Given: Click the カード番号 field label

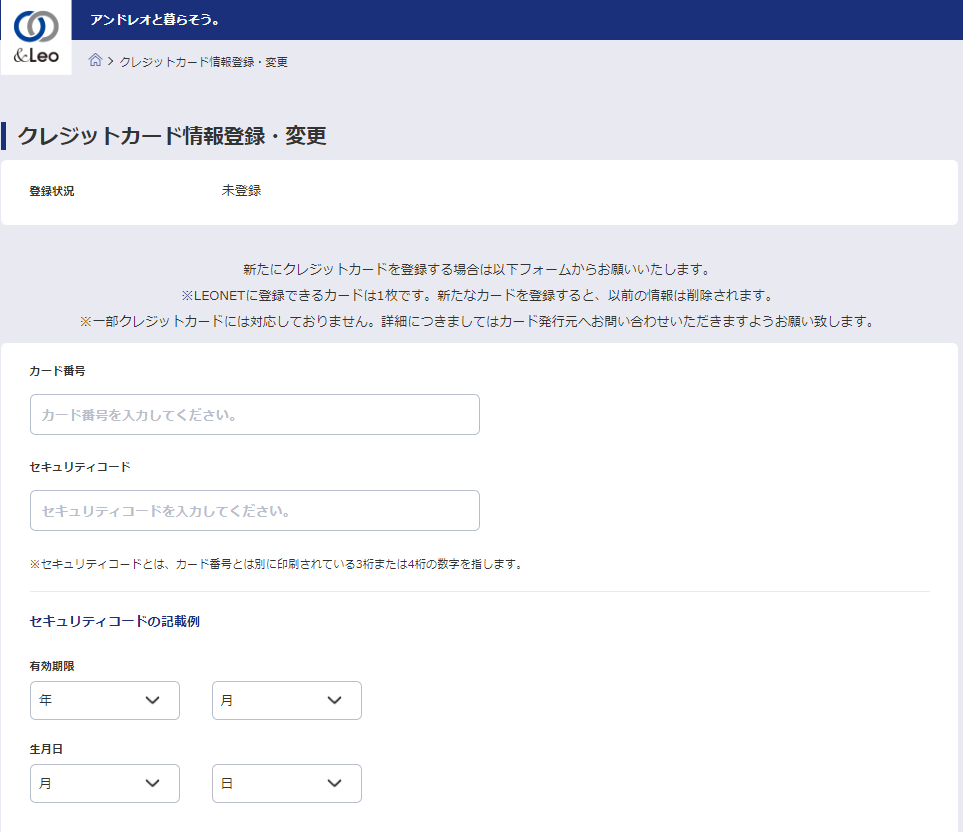Looking at the screenshot, I should tap(58, 371).
